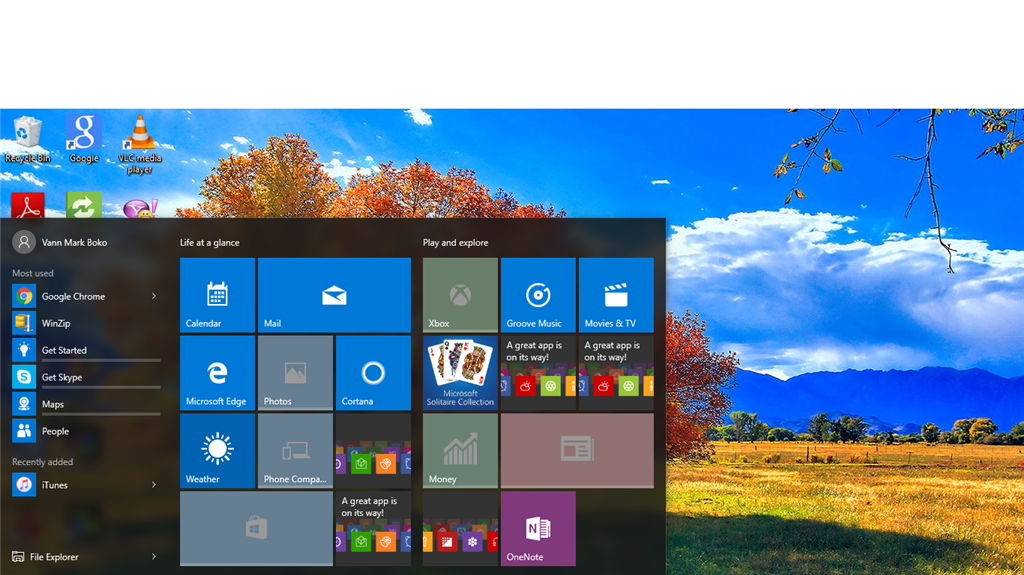Screen dimensions: 1024x575
Task: Open Maps from Most used list
Action: tap(86, 404)
